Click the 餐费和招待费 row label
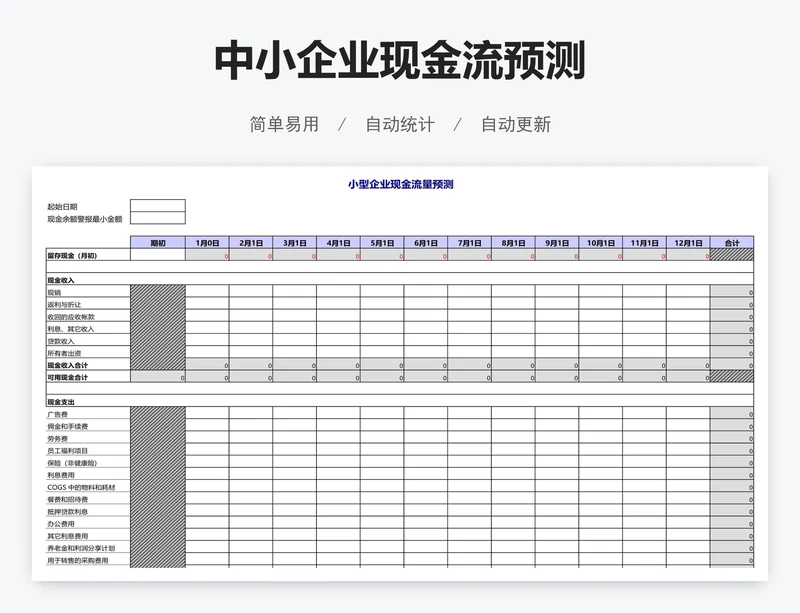The image size is (800, 613). click(x=67, y=499)
